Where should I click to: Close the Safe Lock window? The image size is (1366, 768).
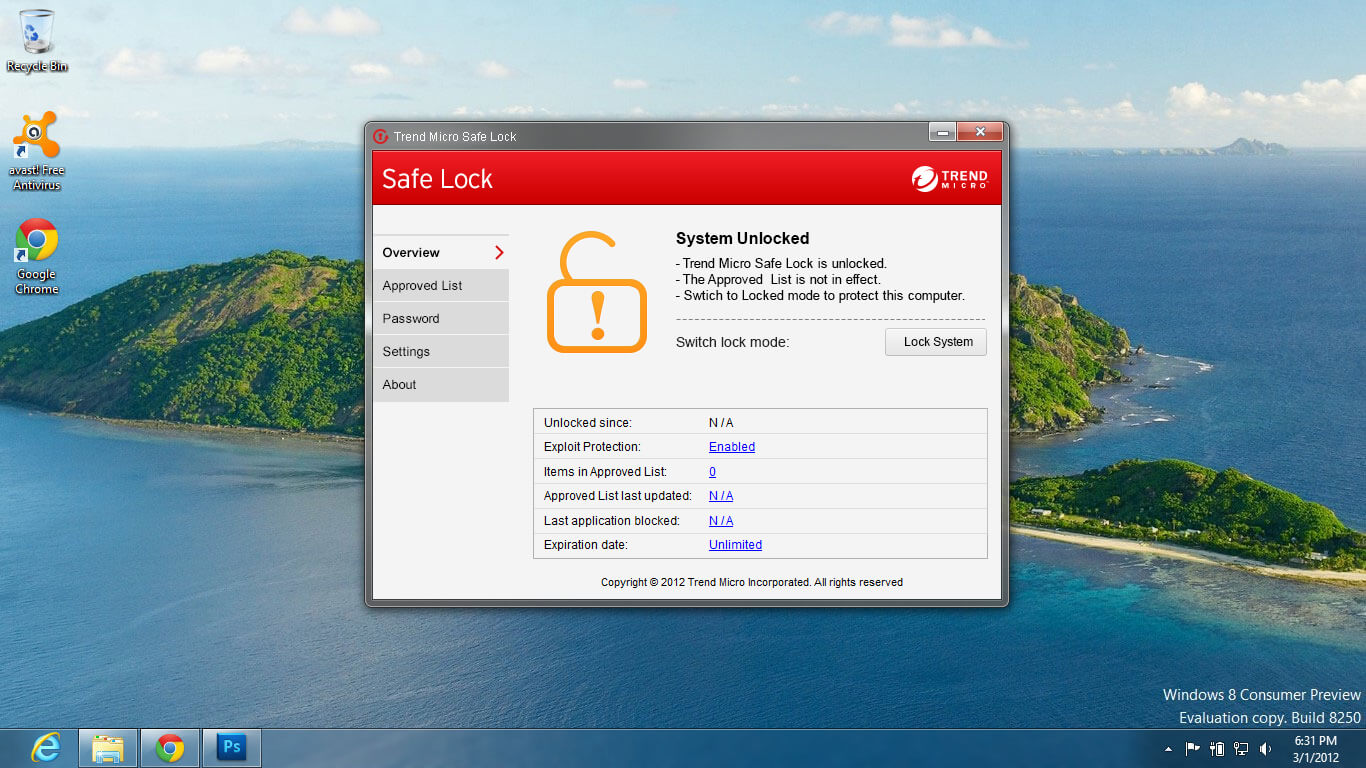tap(980, 132)
